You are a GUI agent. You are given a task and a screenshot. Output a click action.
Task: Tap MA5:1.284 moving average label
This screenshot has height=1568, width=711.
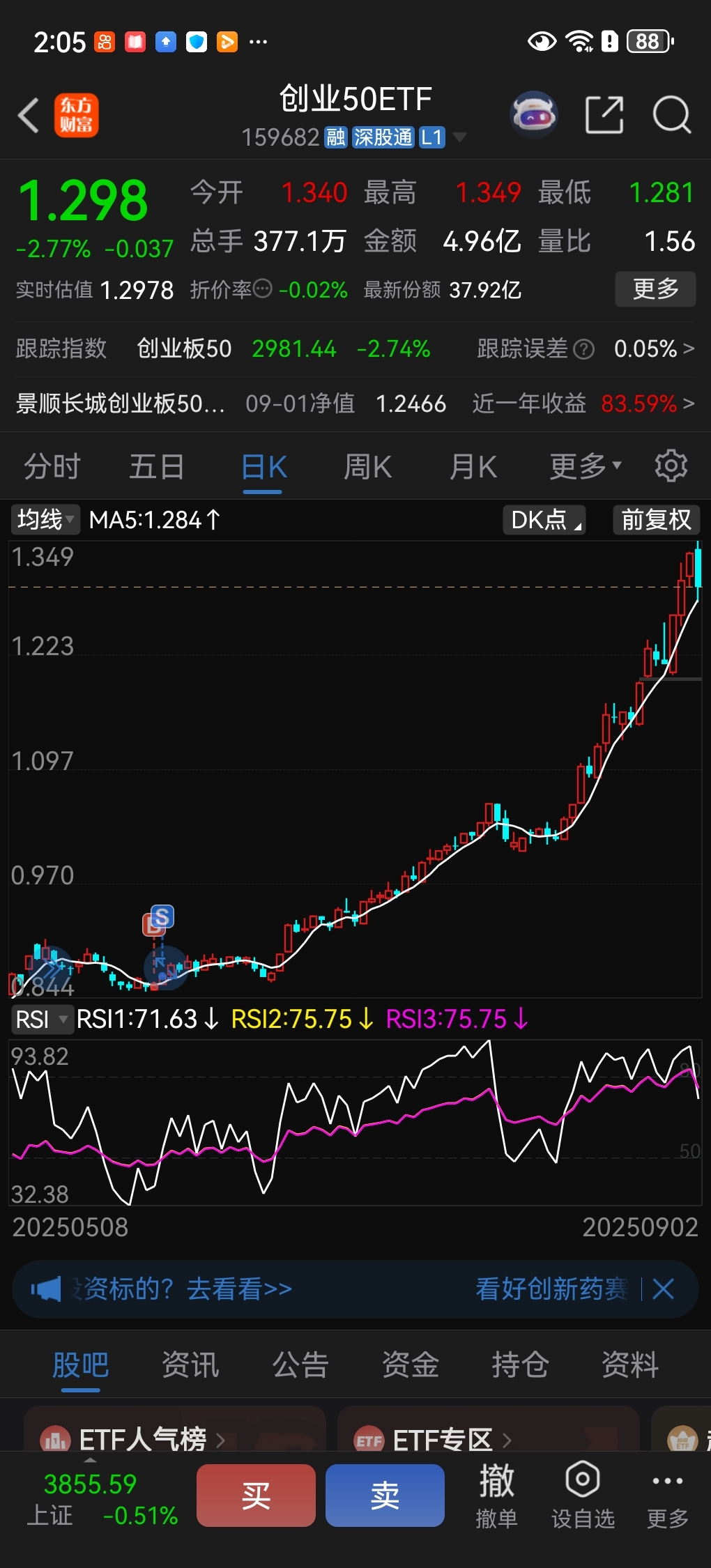[154, 520]
